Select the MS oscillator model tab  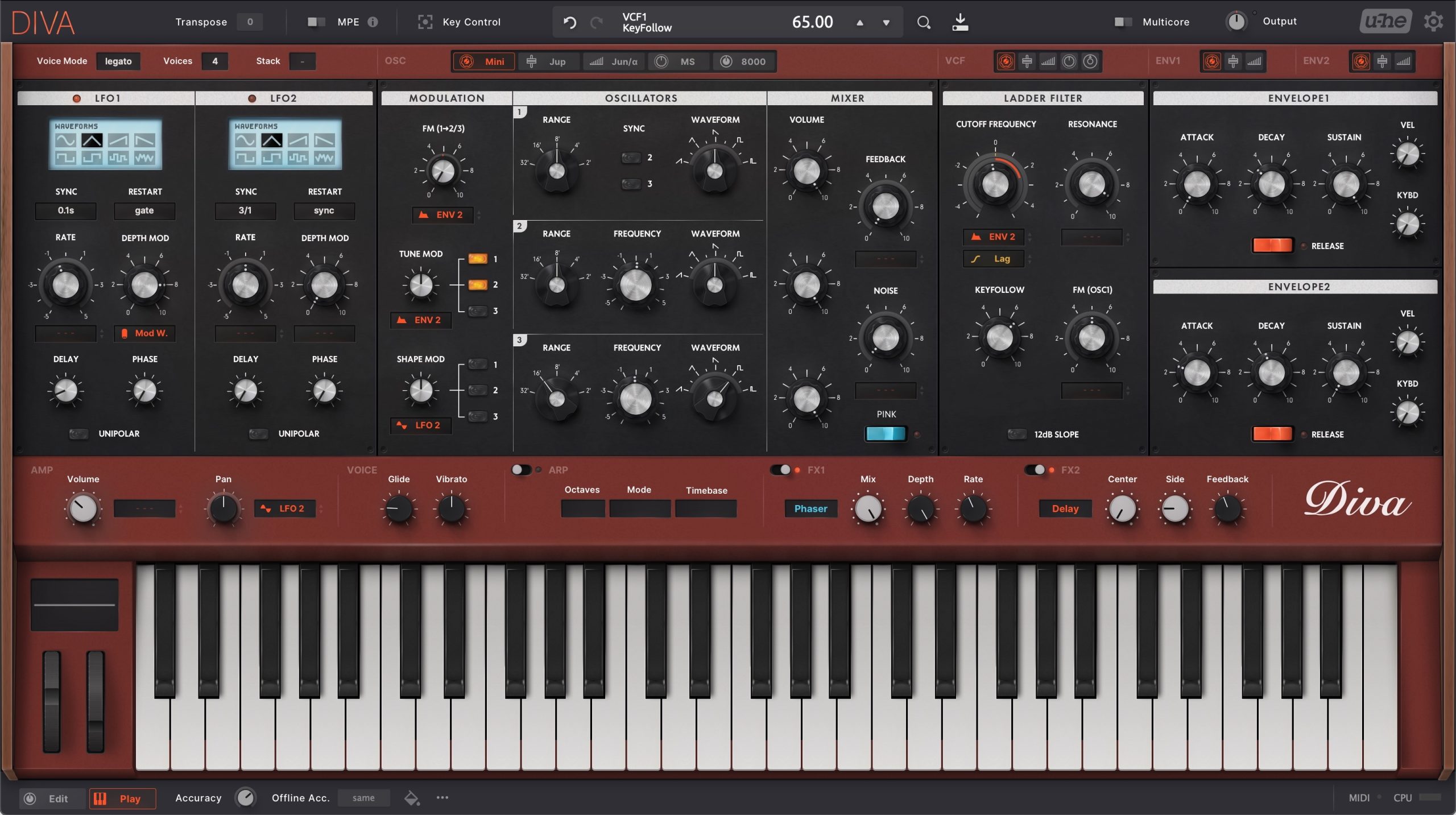pos(678,61)
